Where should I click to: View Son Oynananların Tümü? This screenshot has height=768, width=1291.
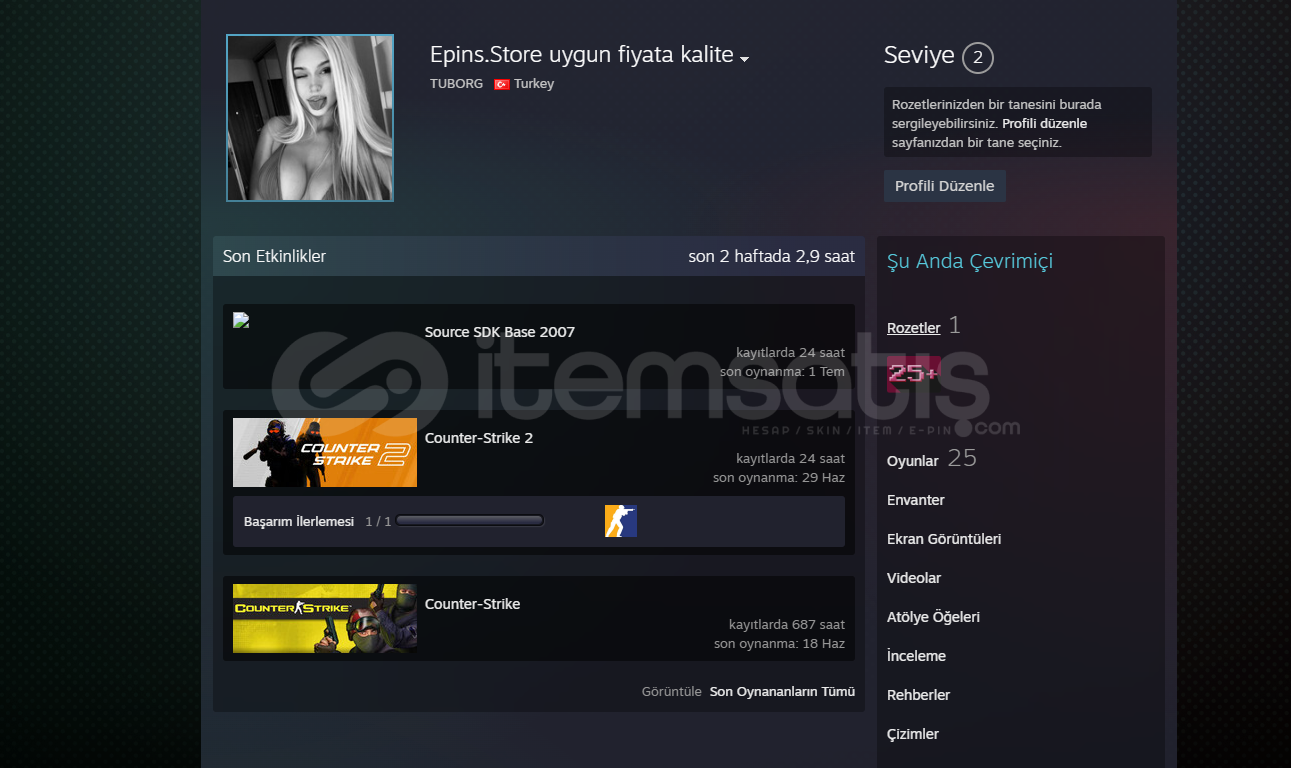[782, 691]
